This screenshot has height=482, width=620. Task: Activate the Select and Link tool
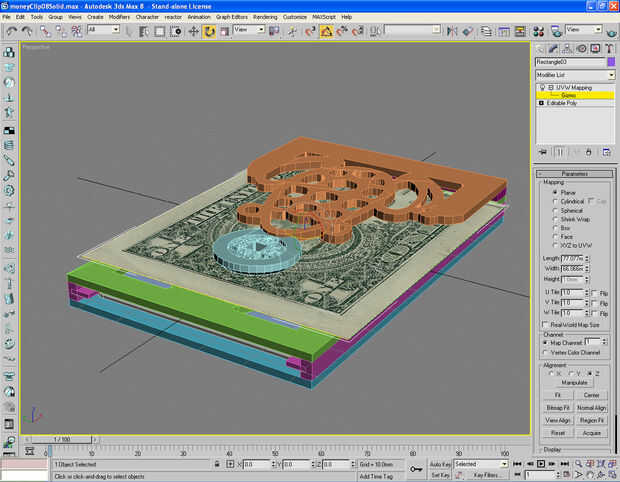point(45,32)
